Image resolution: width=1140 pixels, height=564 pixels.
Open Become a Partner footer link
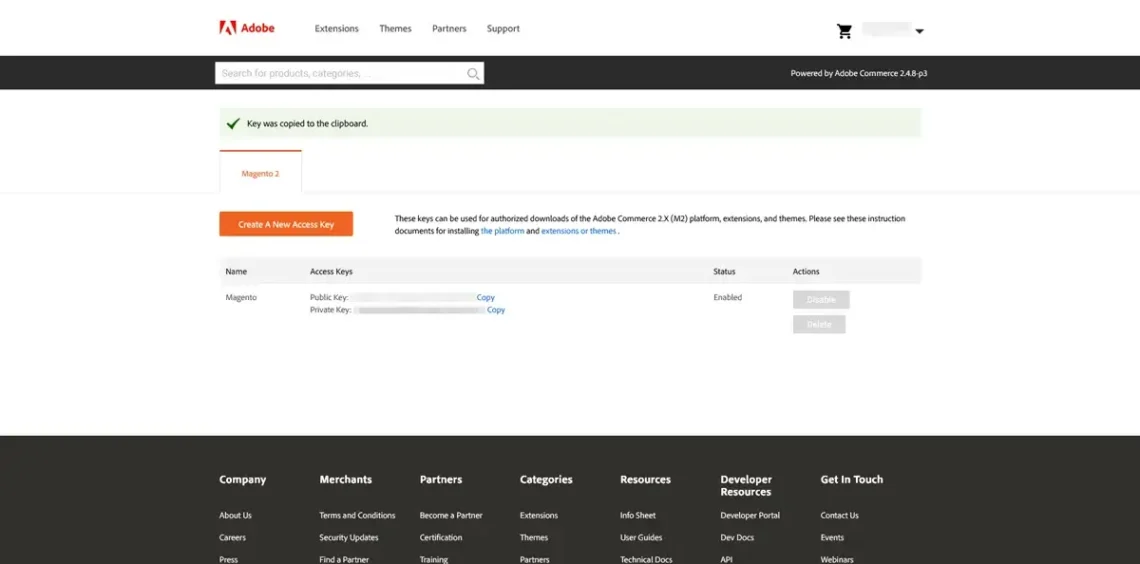(451, 515)
